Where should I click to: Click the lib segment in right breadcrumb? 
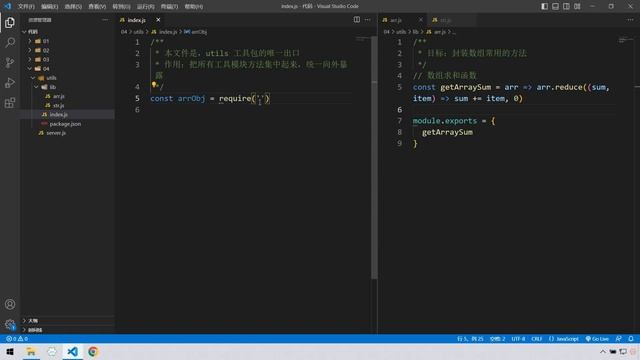coord(416,32)
